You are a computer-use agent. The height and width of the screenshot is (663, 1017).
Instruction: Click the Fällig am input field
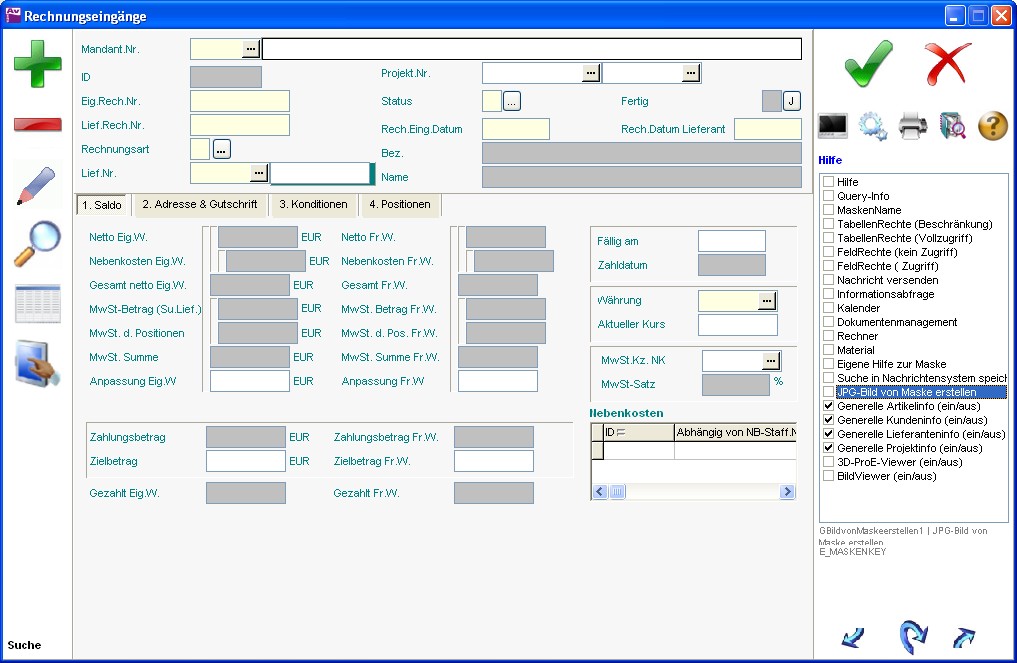point(731,241)
